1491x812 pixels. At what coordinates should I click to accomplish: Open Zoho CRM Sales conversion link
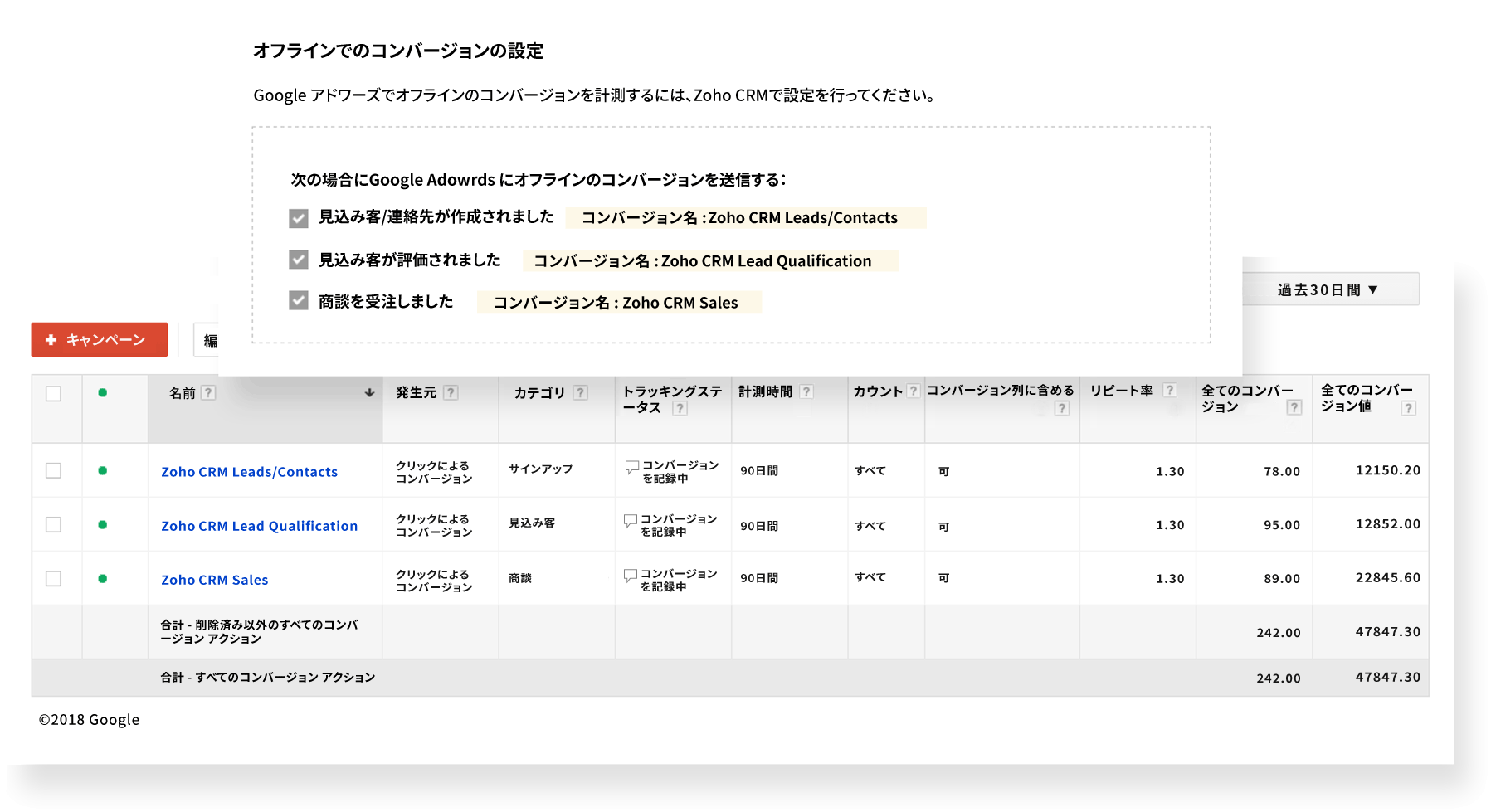click(x=215, y=580)
